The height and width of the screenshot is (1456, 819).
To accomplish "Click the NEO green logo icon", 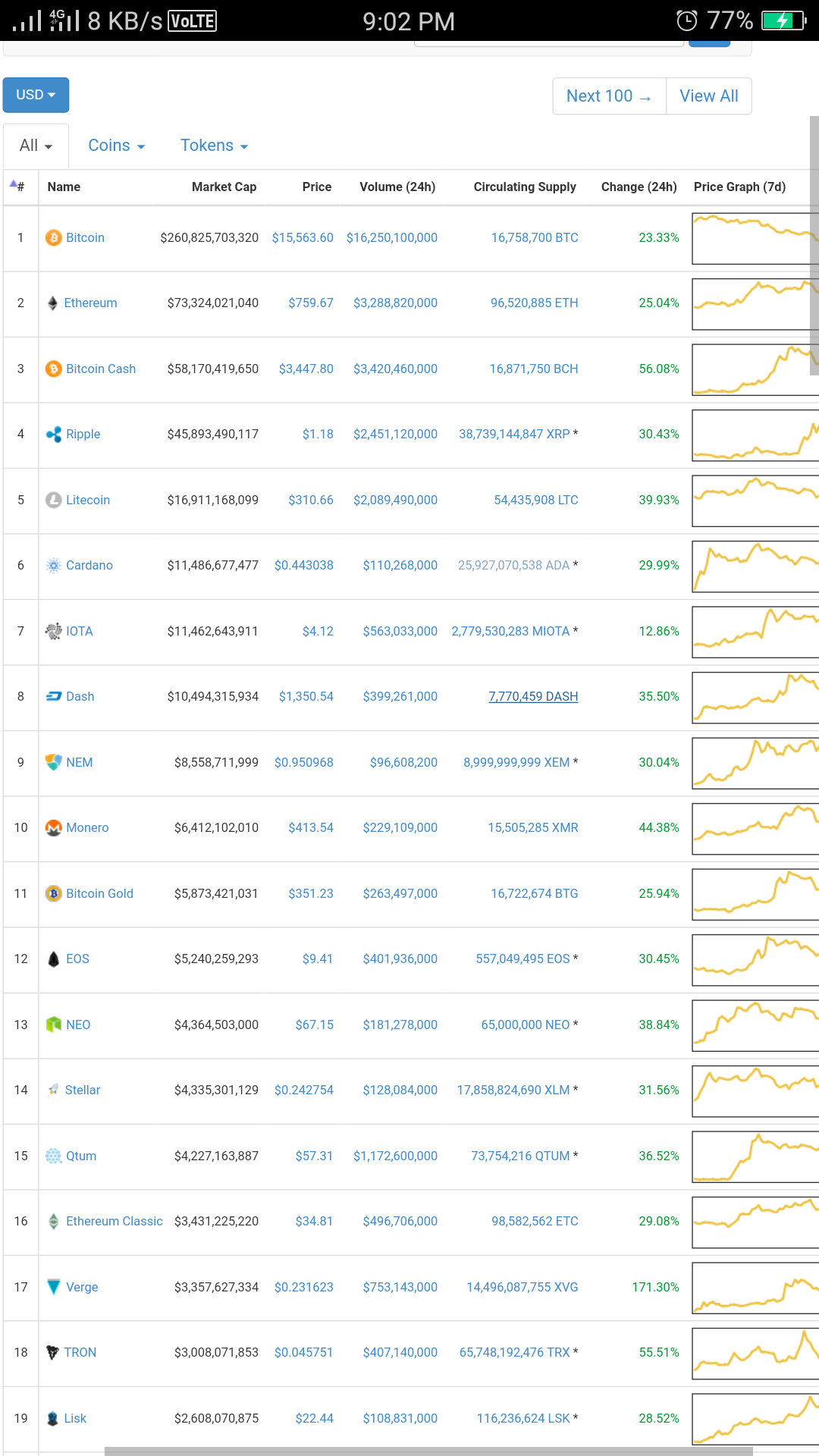I will pyautogui.click(x=53, y=1025).
